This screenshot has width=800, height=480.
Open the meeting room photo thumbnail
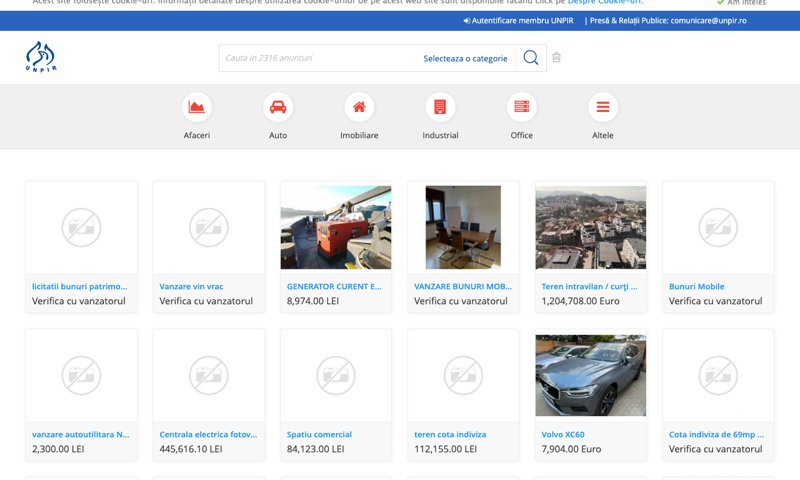pos(463,228)
